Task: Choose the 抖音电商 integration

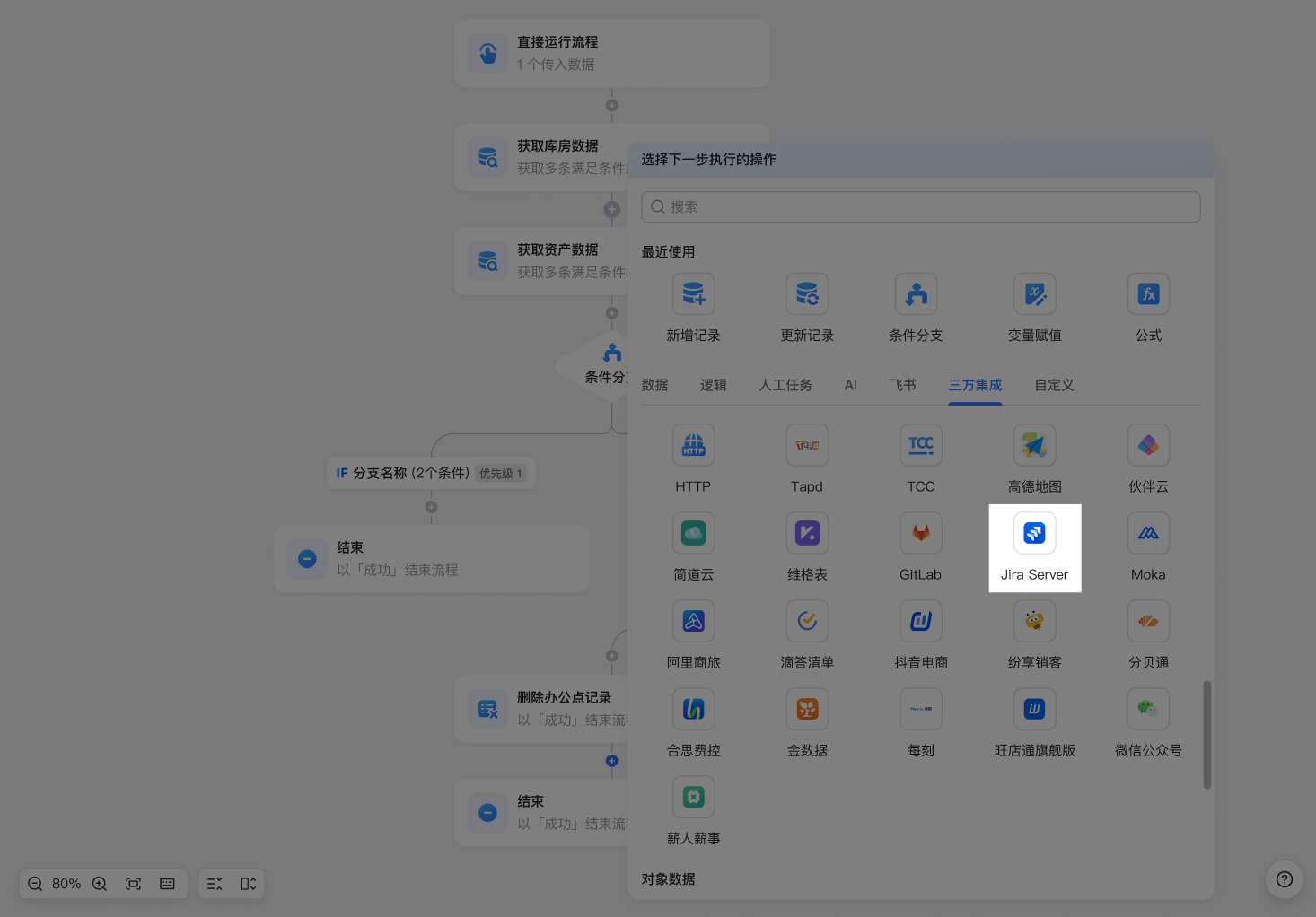Action: tap(921, 635)
